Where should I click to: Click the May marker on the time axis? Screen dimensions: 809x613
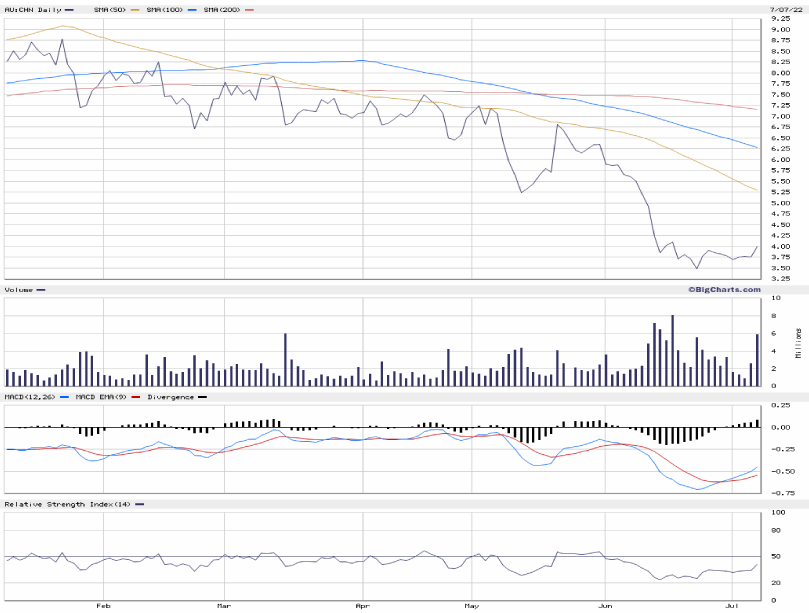pyautogui.click(x=473, y=606)
